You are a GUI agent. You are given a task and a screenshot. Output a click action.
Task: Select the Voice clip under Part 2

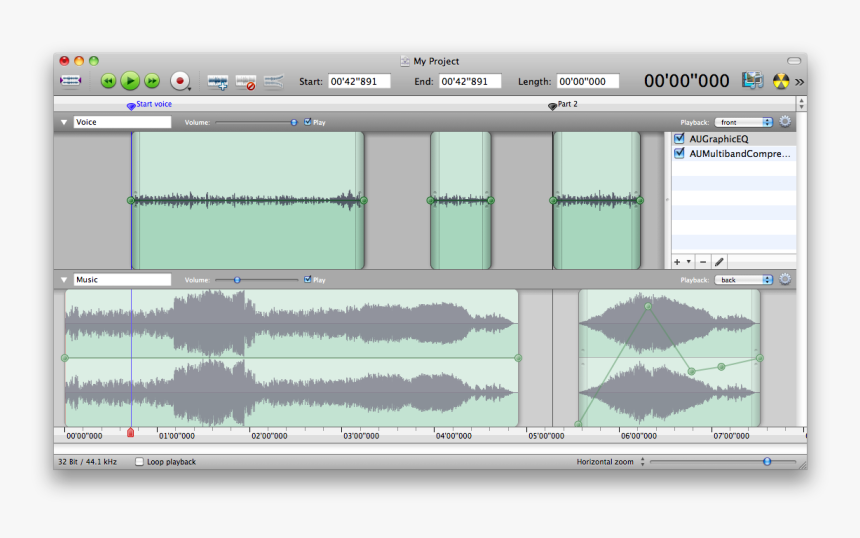597,201
